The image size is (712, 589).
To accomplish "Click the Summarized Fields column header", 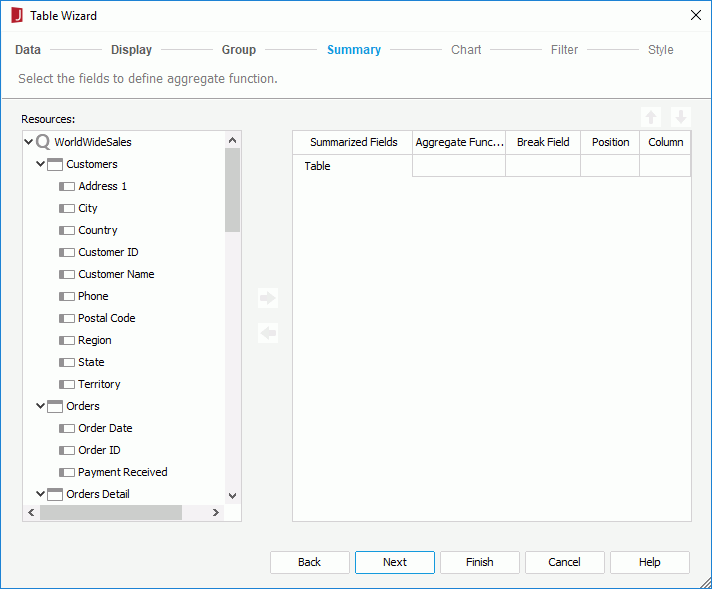I will click(x=353, y=142).
